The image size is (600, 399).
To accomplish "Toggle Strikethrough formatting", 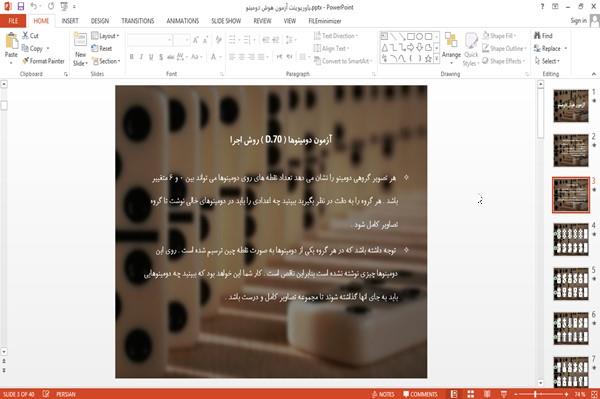I will [171, 57].
